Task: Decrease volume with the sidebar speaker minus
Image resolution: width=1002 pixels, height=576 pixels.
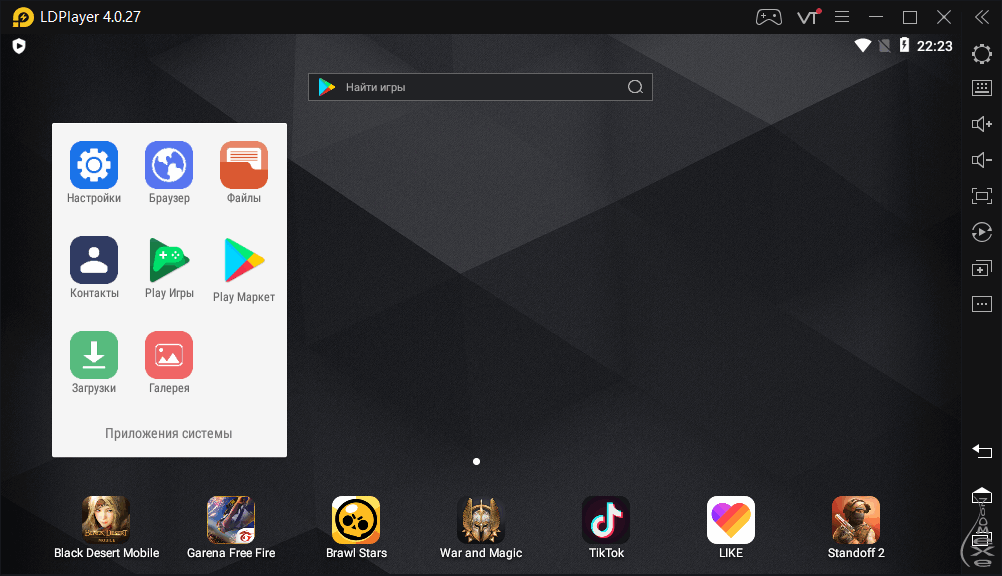Action: pyautogui.click(x=982, y=160)
